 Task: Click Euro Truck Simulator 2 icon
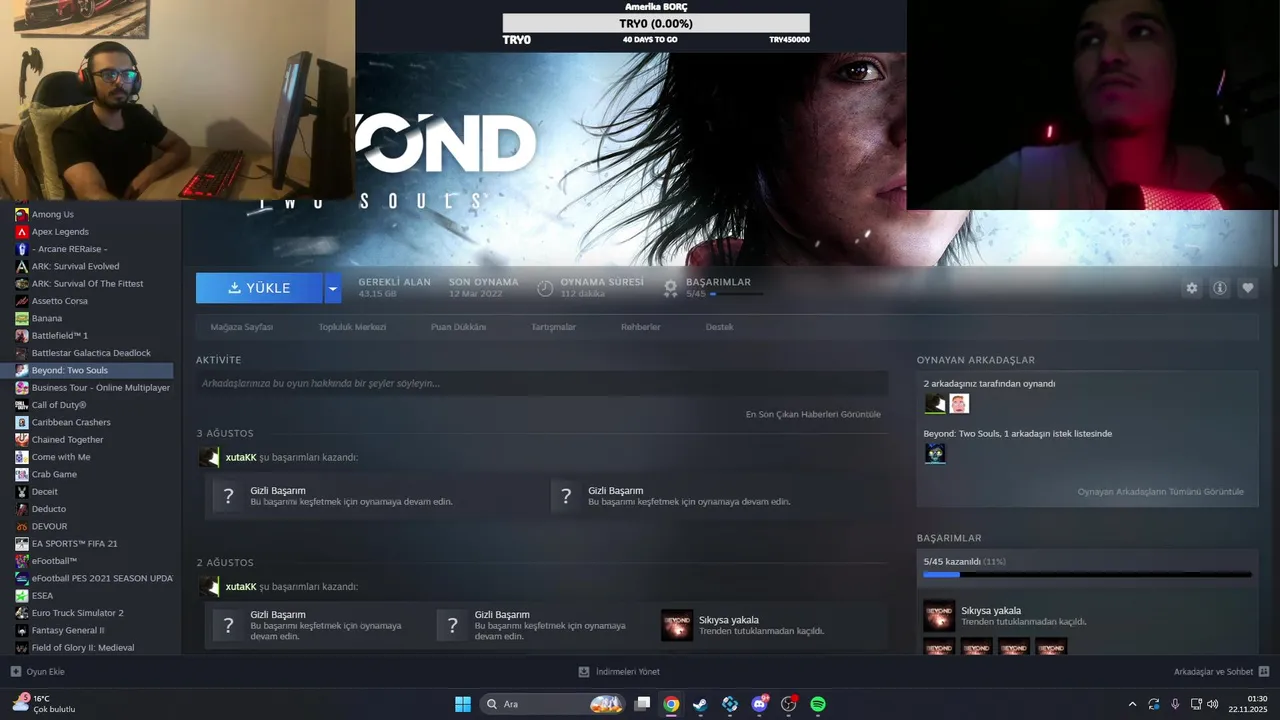pyautogui.click(x=22, y=613)
